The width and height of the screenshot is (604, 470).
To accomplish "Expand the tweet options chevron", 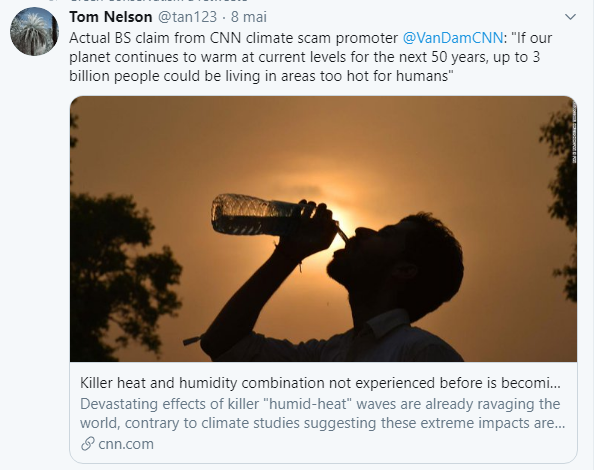I will click(570, 17).
